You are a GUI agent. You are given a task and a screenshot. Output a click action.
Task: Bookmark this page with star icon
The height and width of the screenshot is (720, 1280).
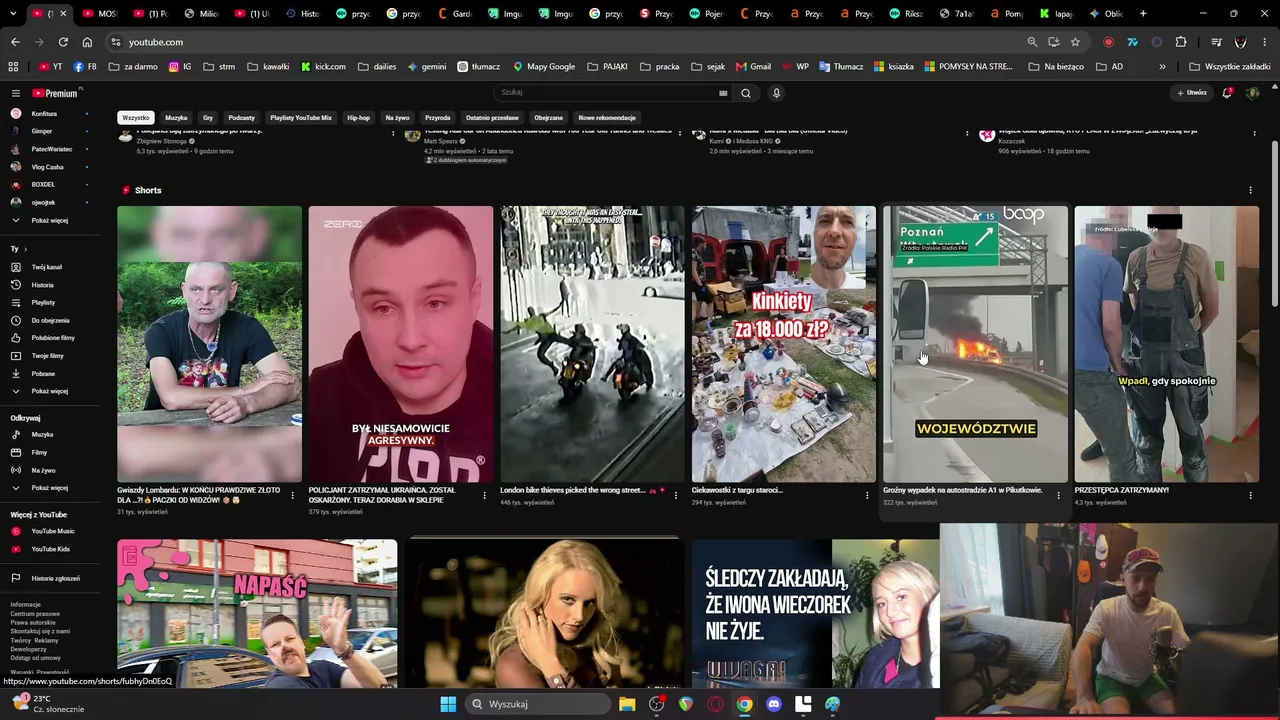click(1075, 42)
